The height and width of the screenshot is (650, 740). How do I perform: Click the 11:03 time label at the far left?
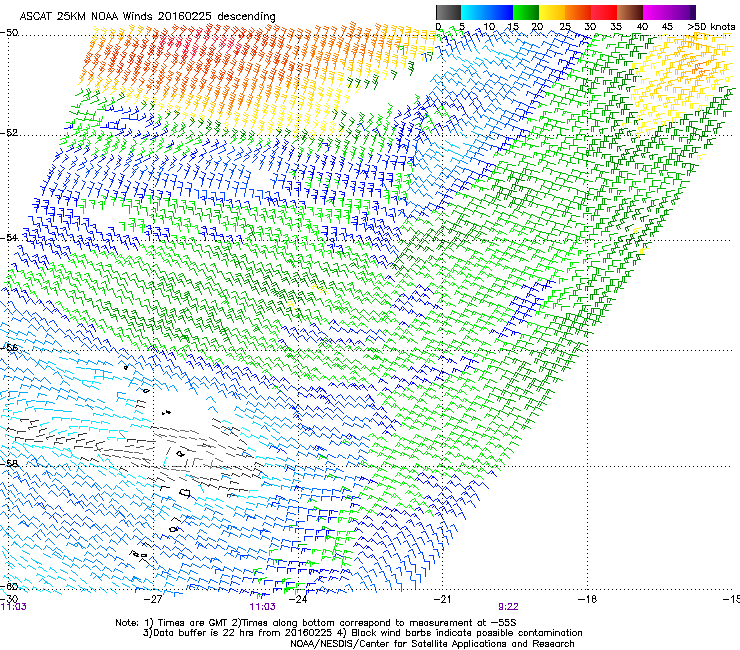14,607
